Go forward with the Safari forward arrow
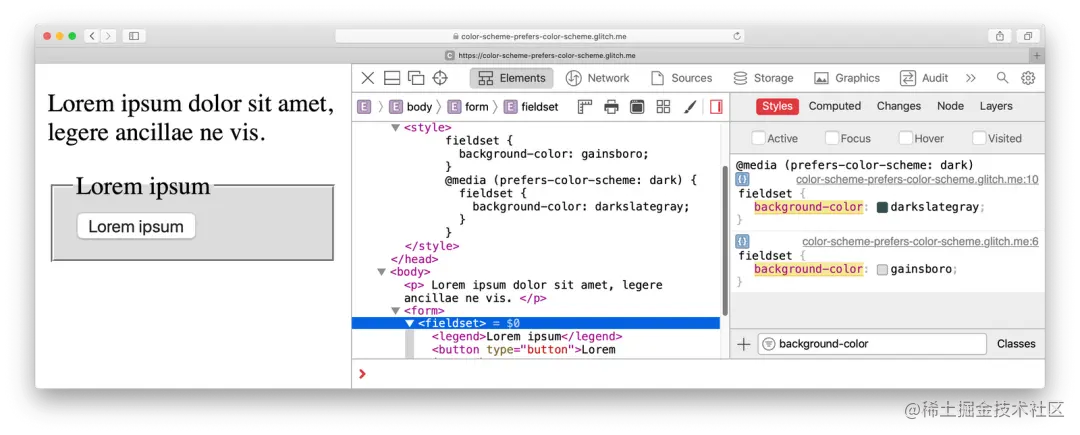Screen dimensions: 1080x435 (108, 36)
